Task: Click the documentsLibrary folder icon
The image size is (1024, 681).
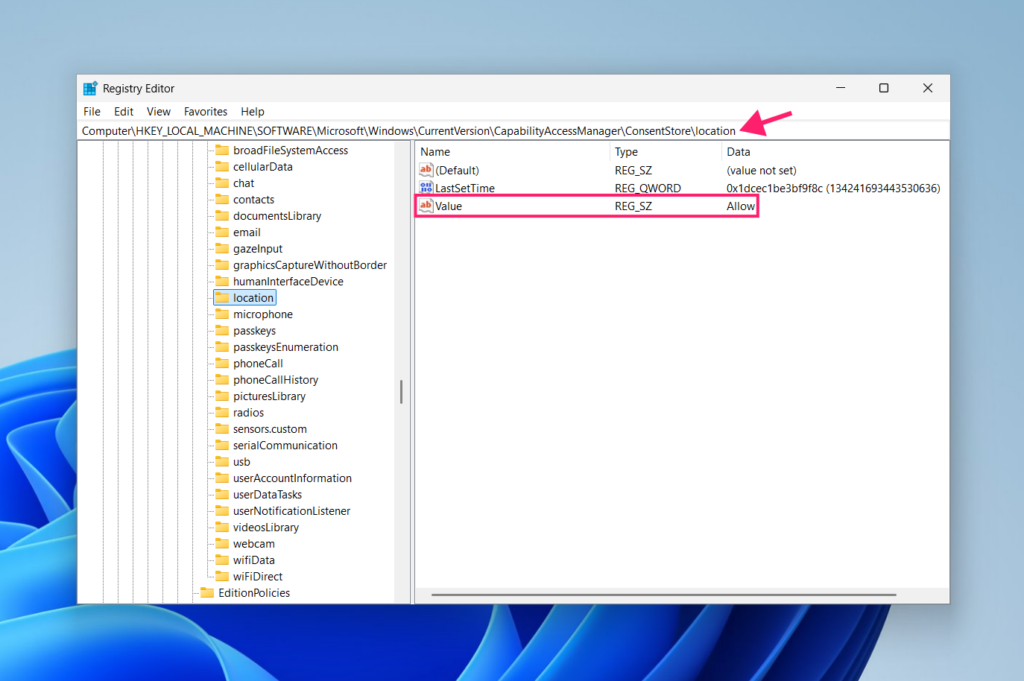Action: click(222, 215)
